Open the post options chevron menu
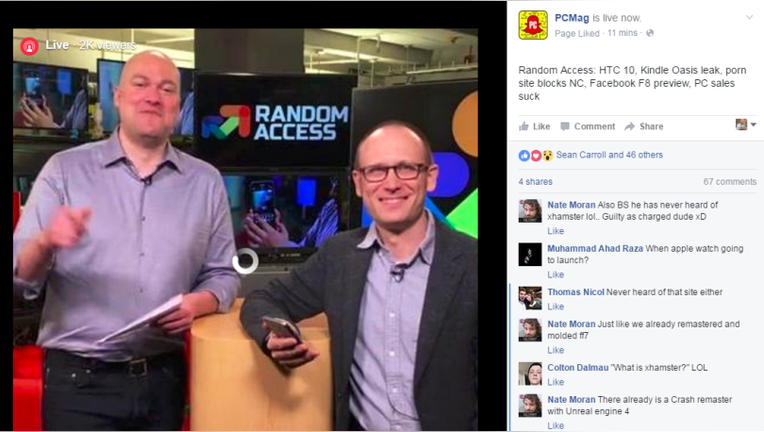 pos(749,18)
